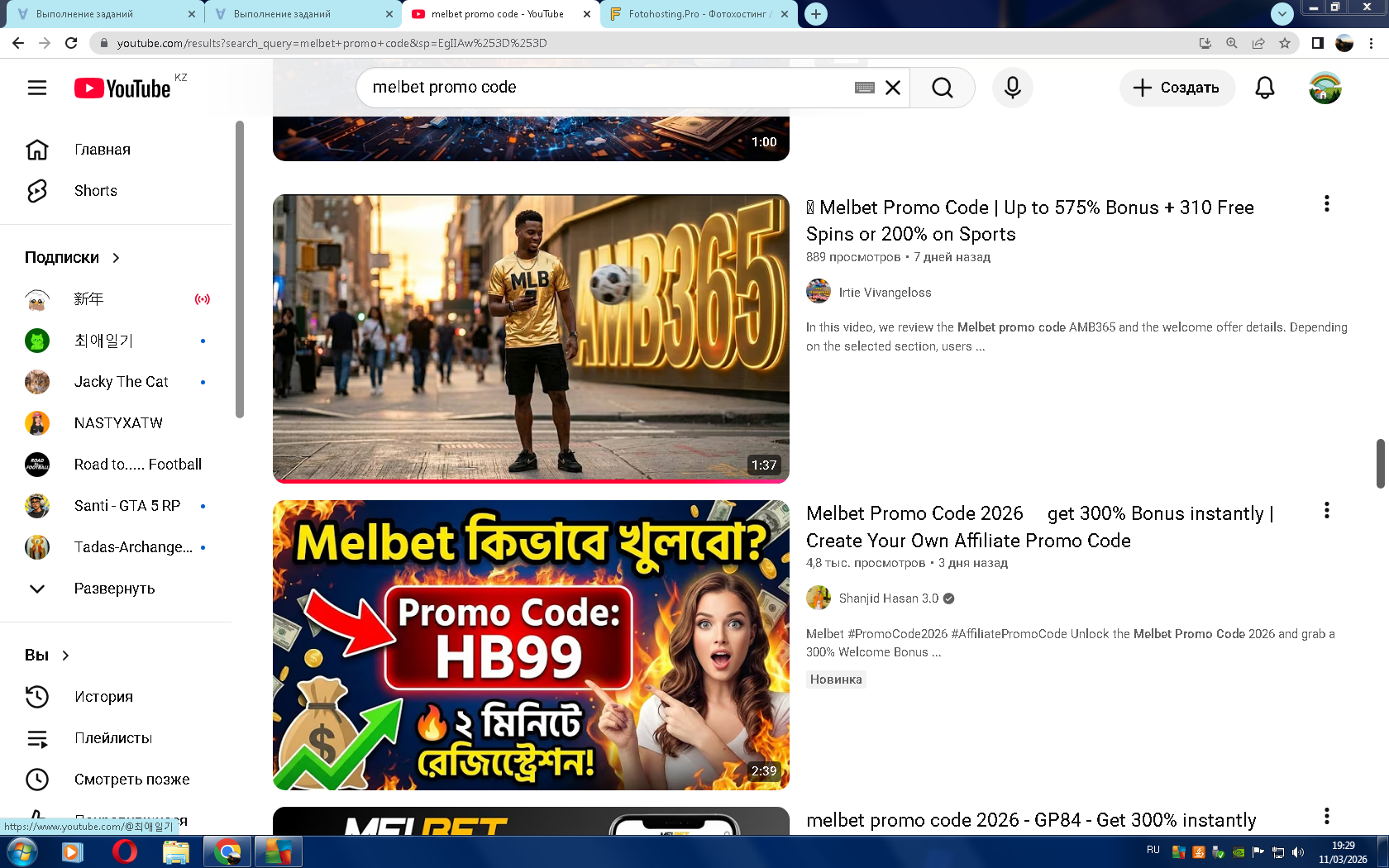Open the browser zoom magnifier icon
Screen dimensions: 1389x868
(x=1232, y=43)
